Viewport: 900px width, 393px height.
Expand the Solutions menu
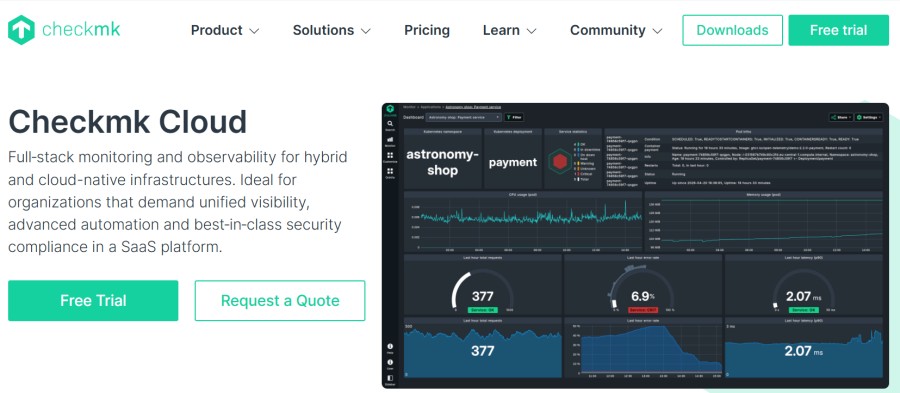332,30
